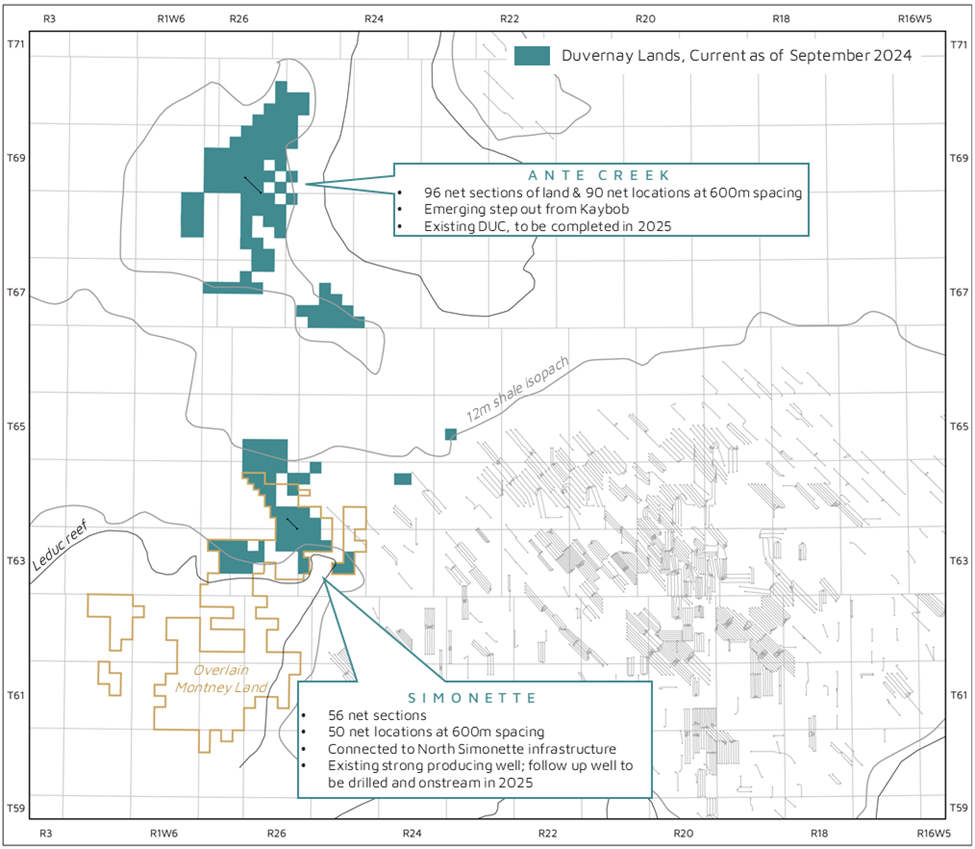975x849 pixels.
Task: Select the SIMONETTE callout title
Action: (x=474, y=697)
